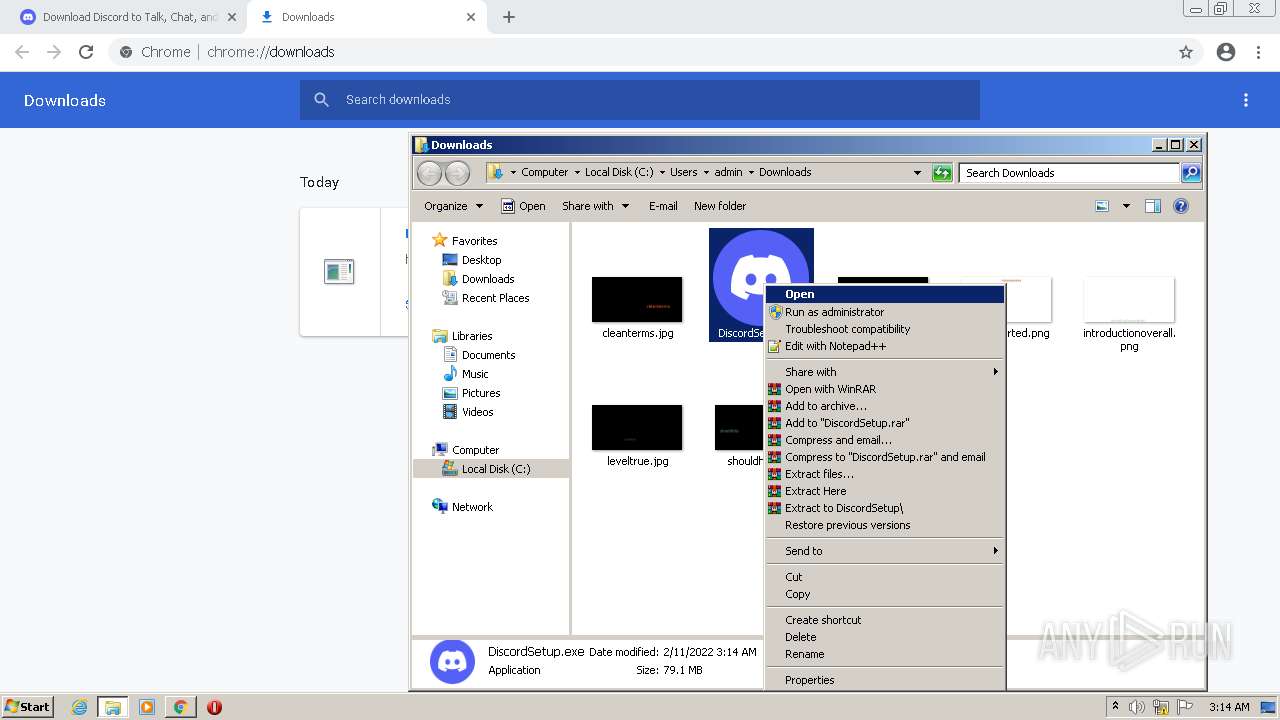Choose Create shortcut
The width and height of the screenshot is (1280, 720).
tap(885, 620)
